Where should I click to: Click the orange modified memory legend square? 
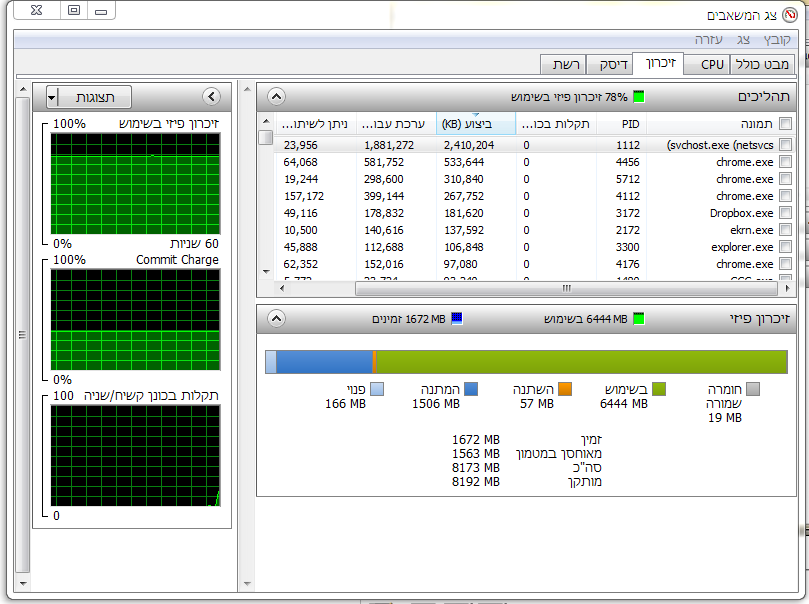coord(565,389)
